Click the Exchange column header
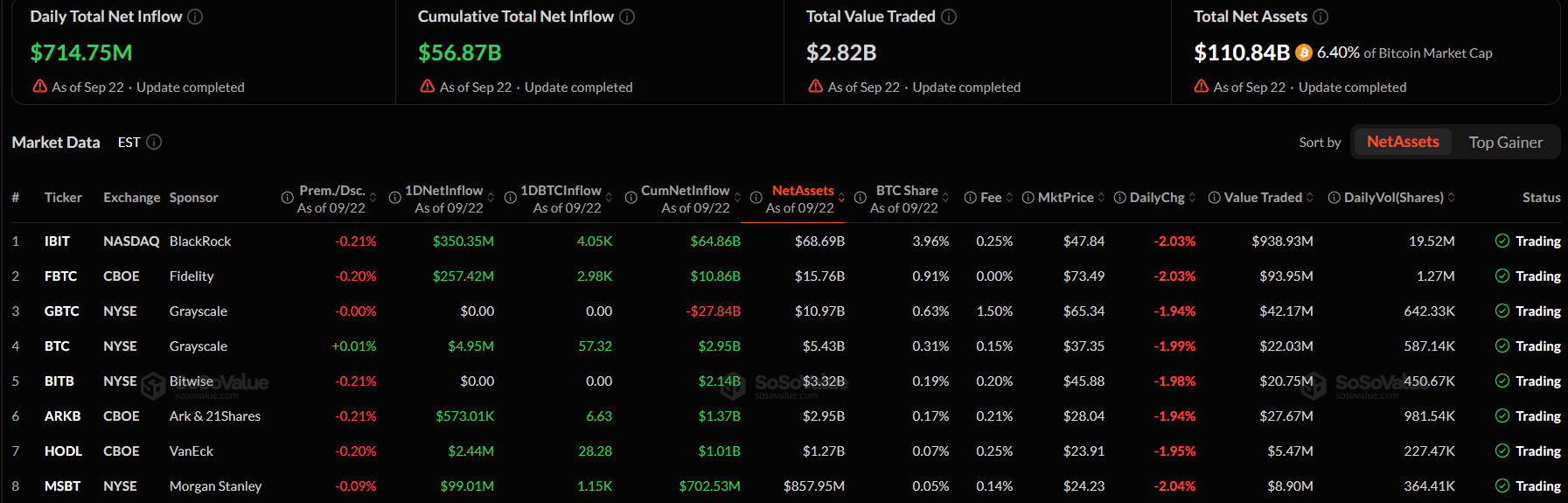 131,198
